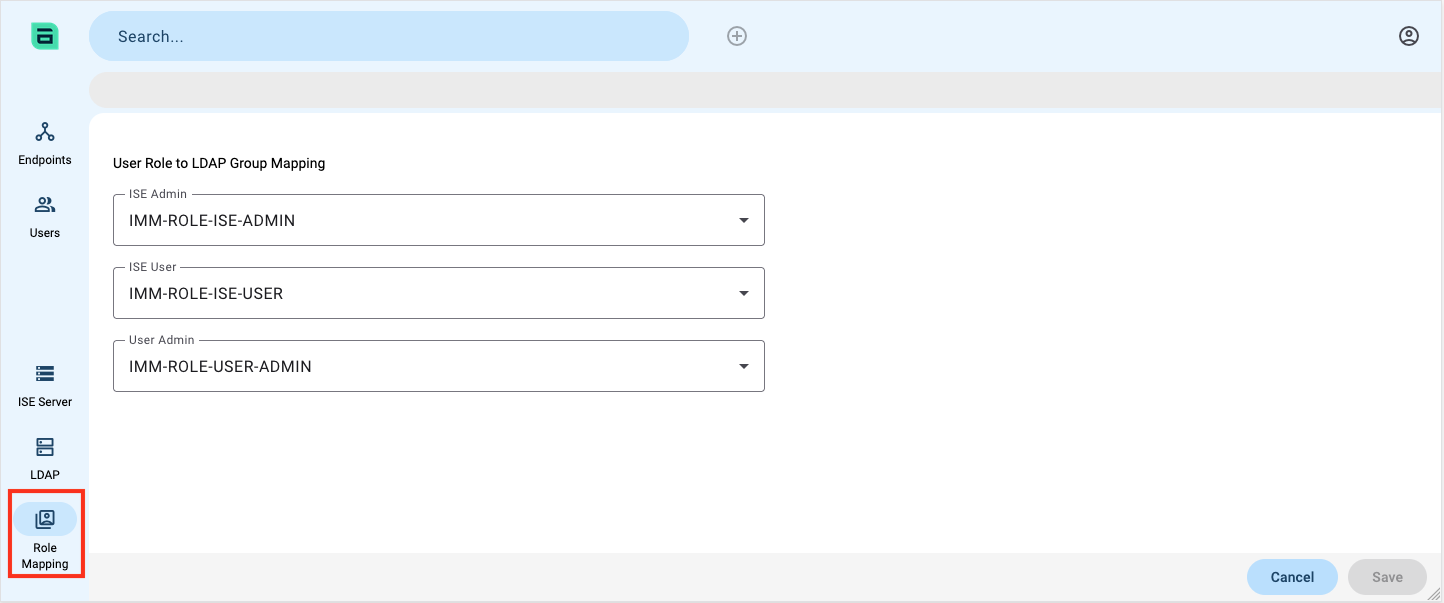Click the Save button

click(x=1387, y=577)
